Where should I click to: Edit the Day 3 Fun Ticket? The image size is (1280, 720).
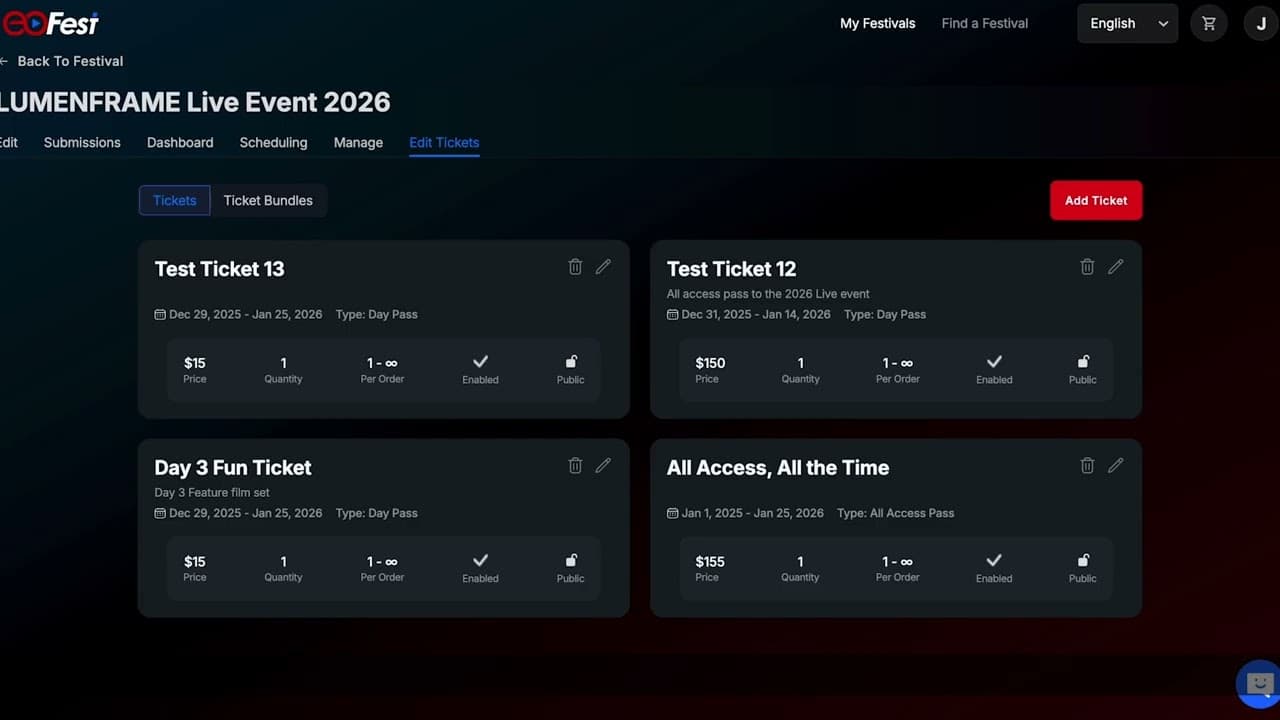tap(603, 465)
